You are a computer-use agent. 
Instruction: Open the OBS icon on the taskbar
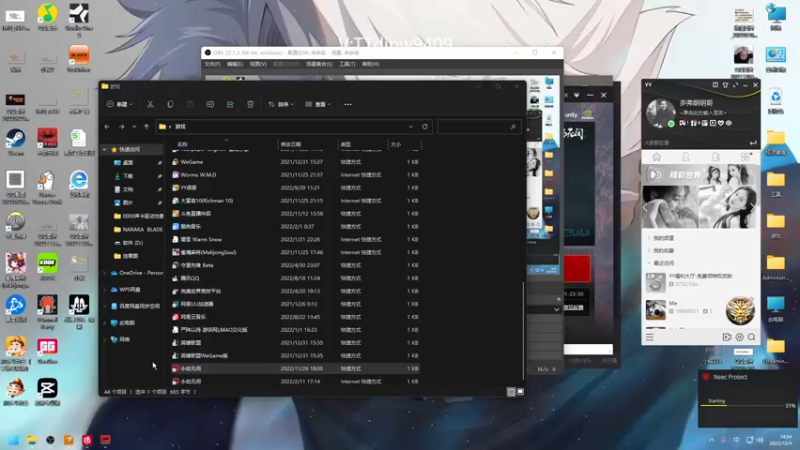[50, 440]
